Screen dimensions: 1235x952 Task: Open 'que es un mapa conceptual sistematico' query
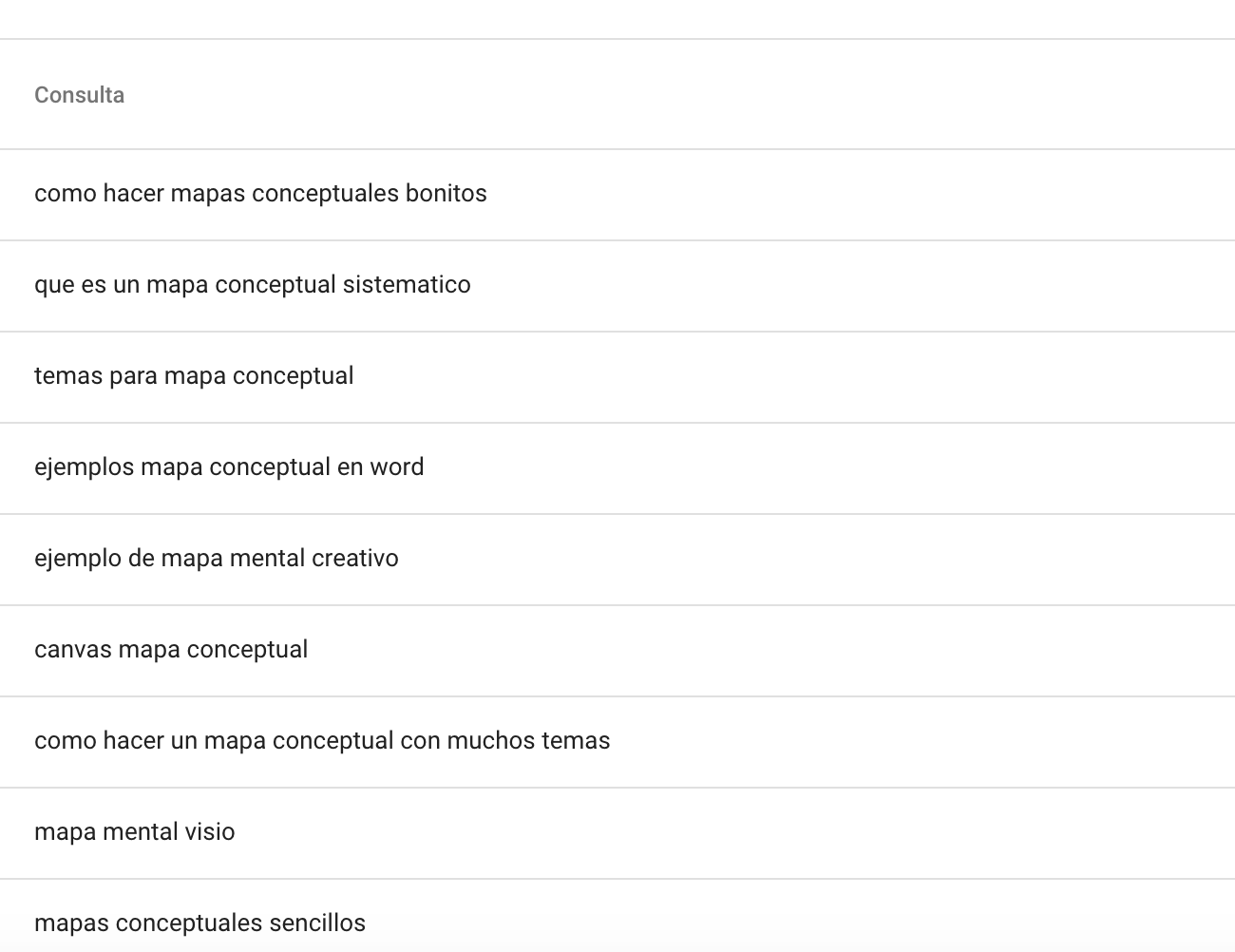617,286
